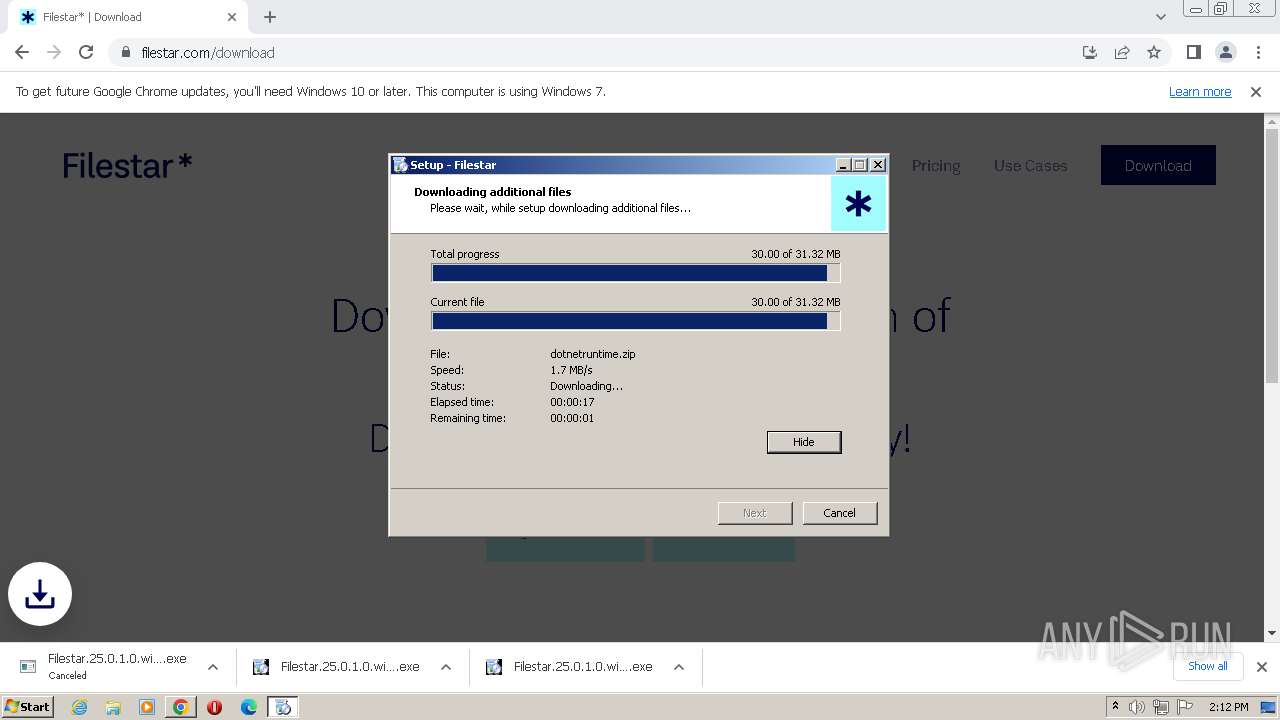Image resolution: width=1280 pixels, height=720 pixels.
Task: Open the Chrome profile avatar
Action: click(1225, 52)
